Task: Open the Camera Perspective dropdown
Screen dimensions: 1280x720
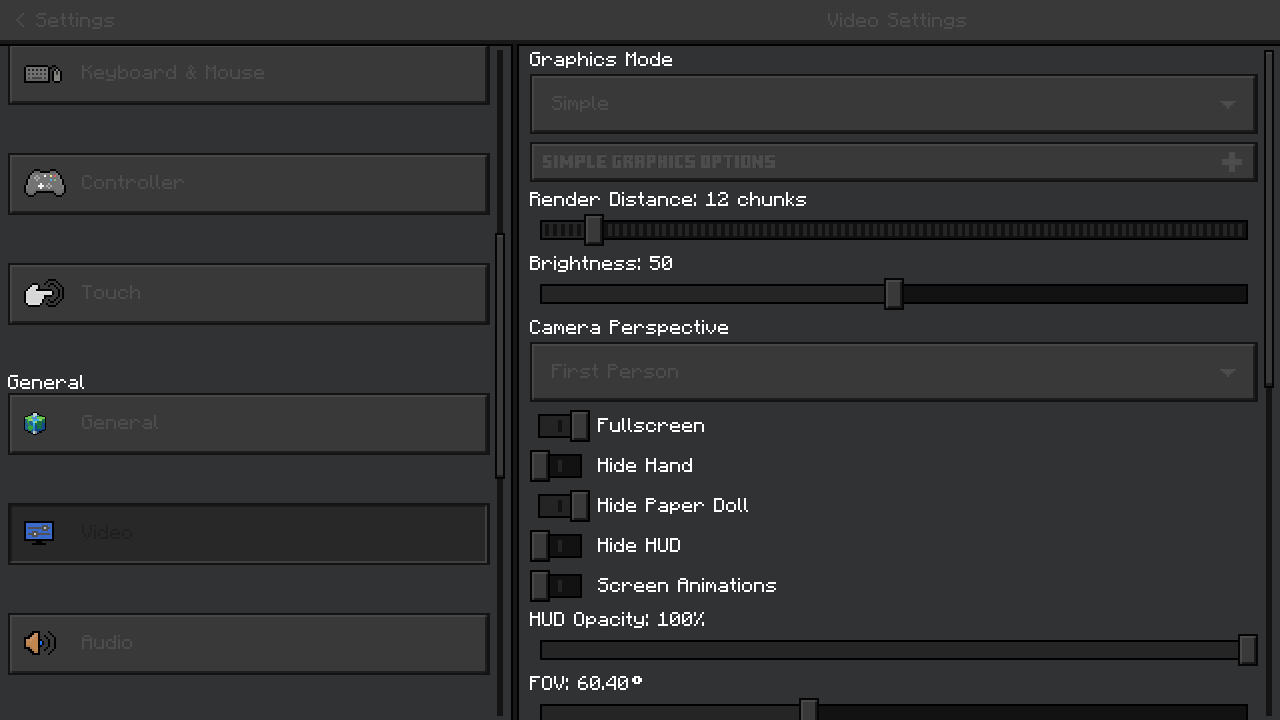Action: tap(892, 372)
